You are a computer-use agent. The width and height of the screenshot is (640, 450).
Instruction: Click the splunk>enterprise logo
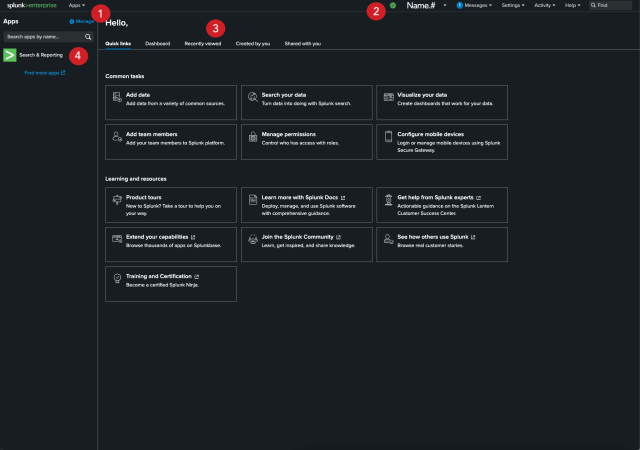[32, 5]
